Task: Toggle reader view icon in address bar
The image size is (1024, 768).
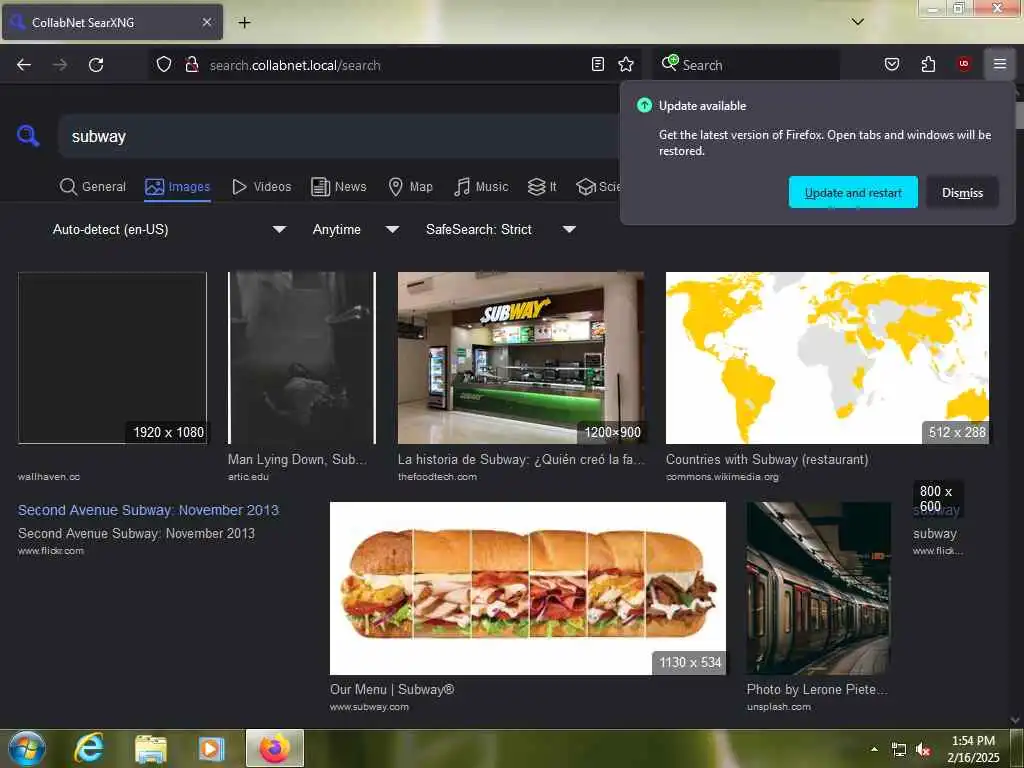Action: pyautogui.click(x=598, y=64)
